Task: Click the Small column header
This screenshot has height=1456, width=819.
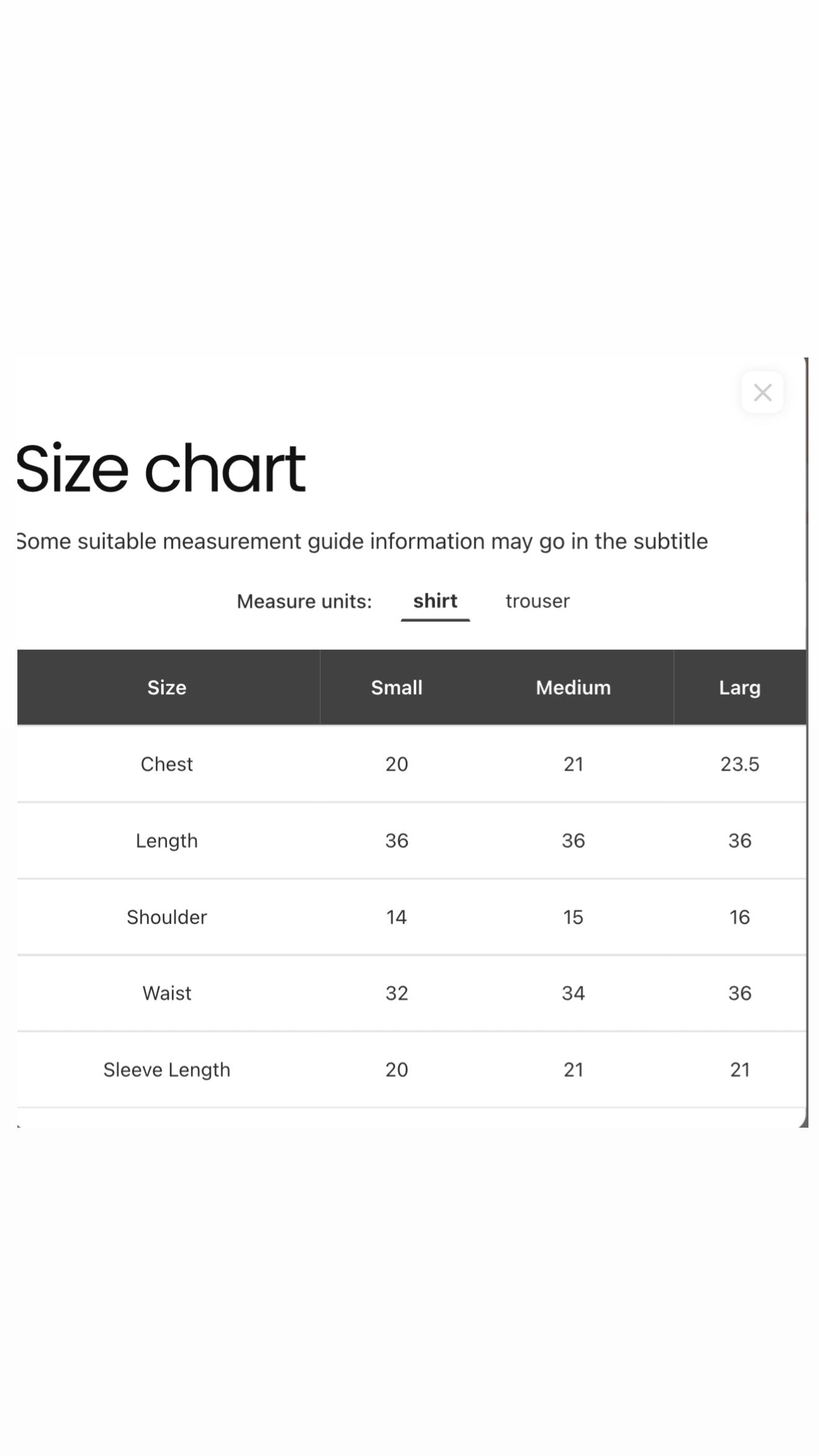Action: pyautogui.click(x=396, y=687)
